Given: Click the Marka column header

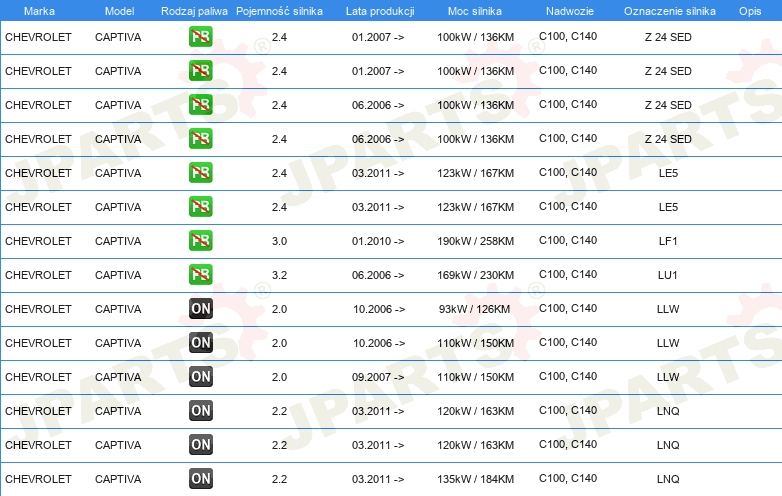Looking at the screenshot, I should (x=39, y=11).
